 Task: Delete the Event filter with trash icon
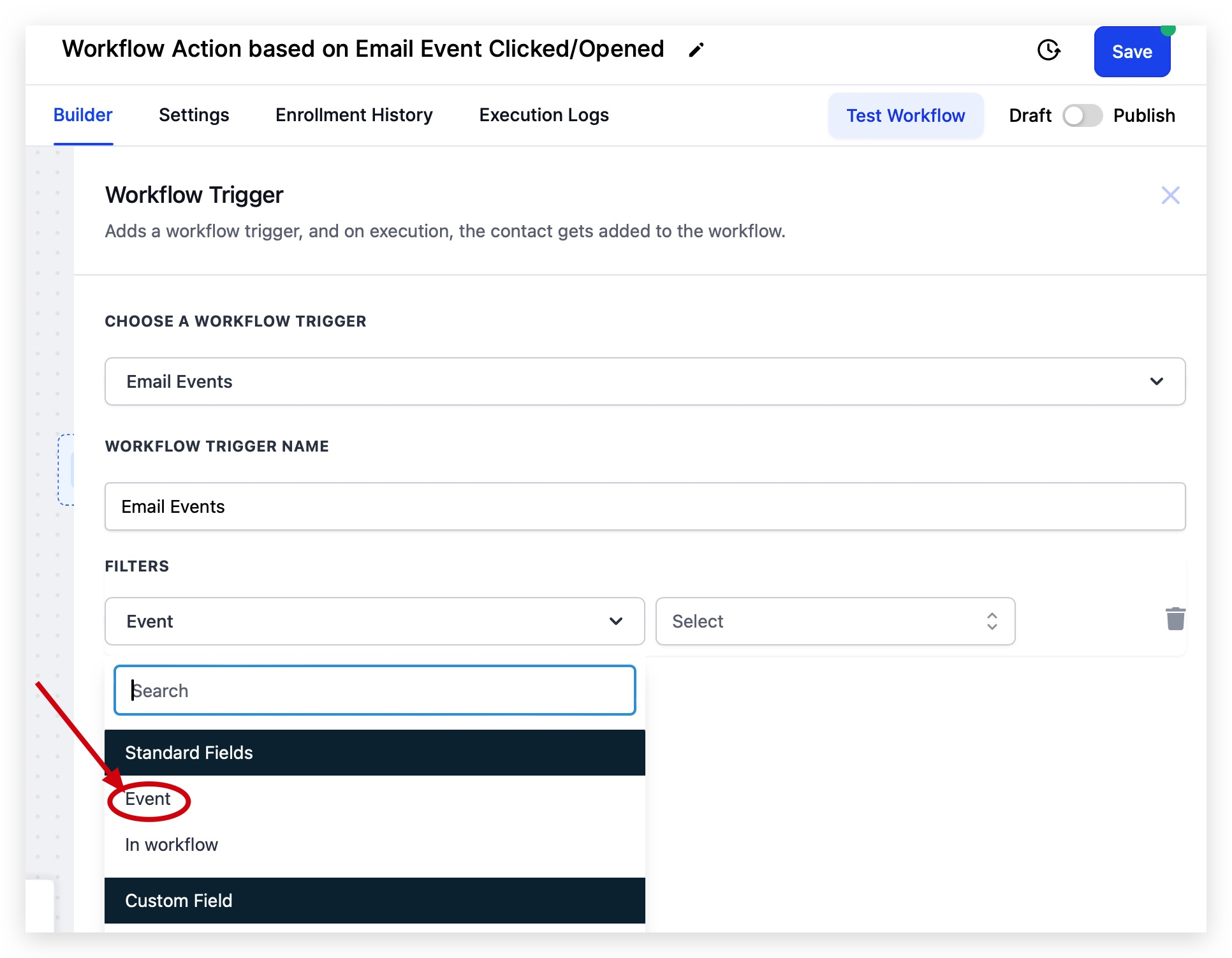point(1175,619)
